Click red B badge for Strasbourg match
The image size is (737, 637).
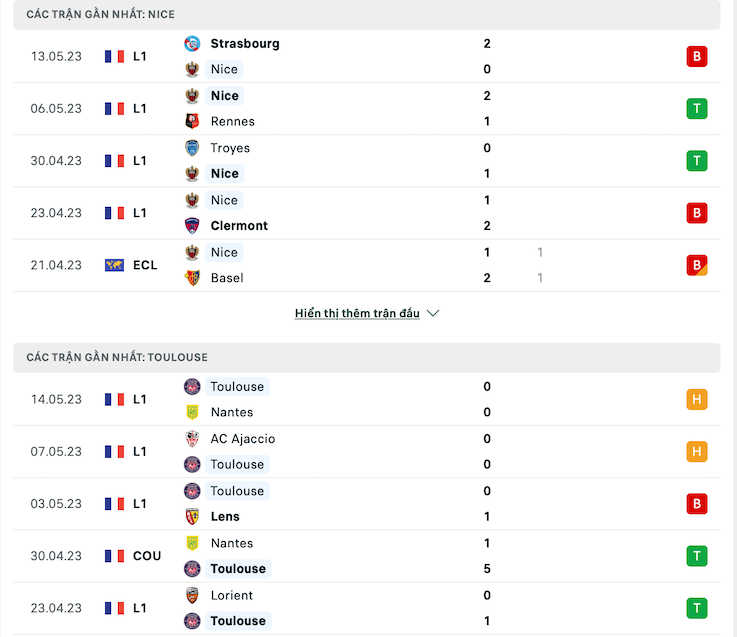[697, 56]
